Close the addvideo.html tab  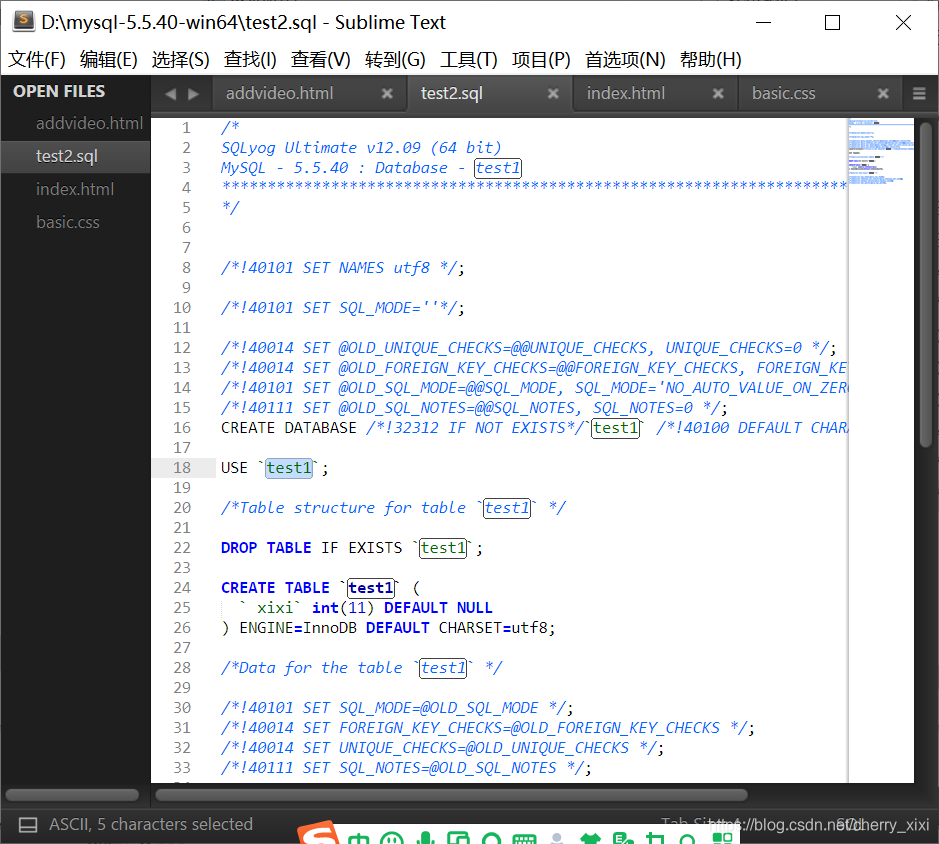point(387,93)
